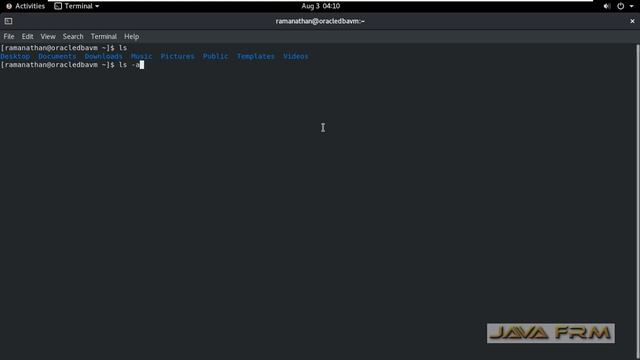Click the Aug 3 04:10 clock
The image size is (640, 360).
[x=320, y=6]
